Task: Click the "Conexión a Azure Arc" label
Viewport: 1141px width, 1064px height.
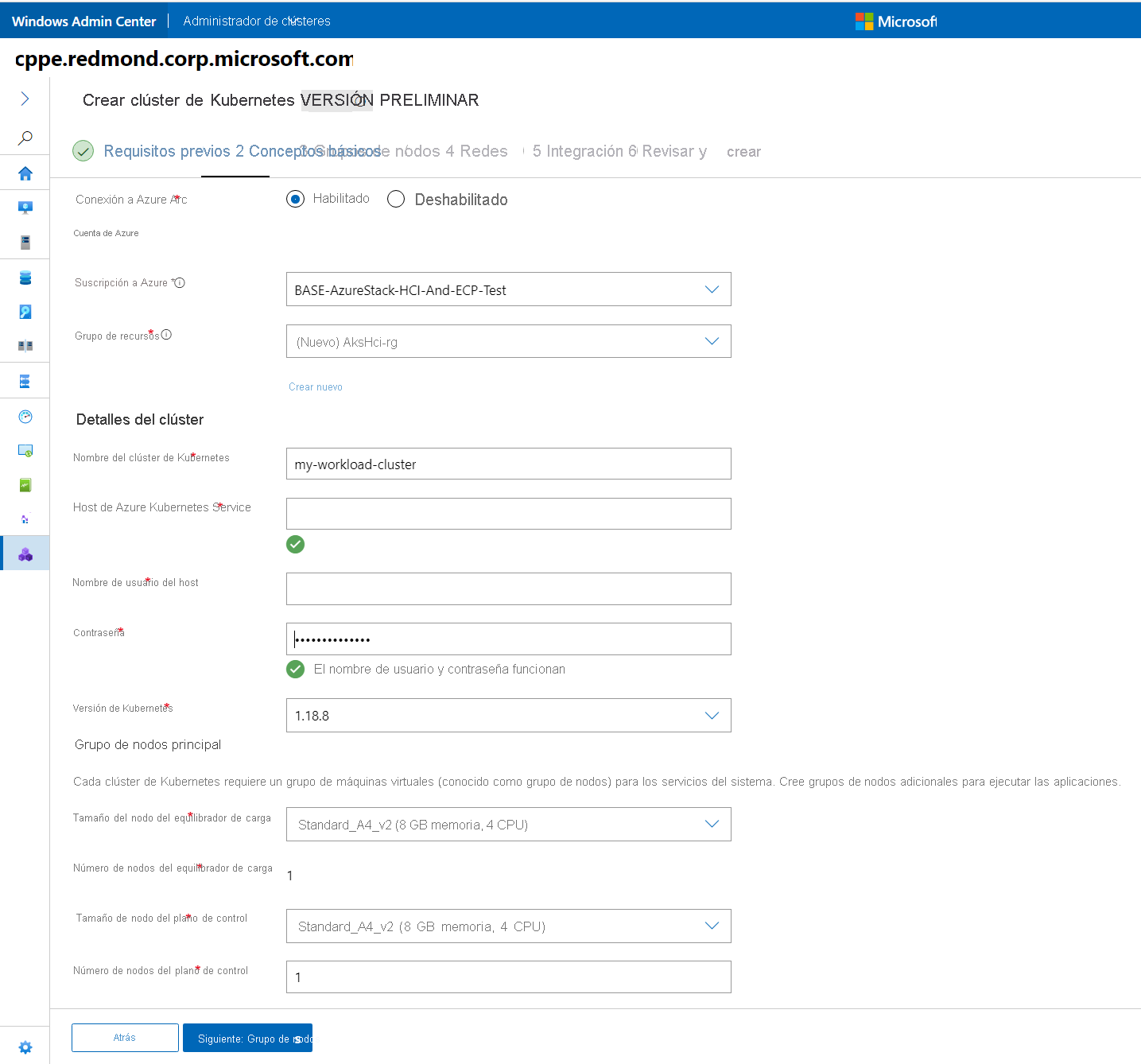Action: (x=131, y=200)
